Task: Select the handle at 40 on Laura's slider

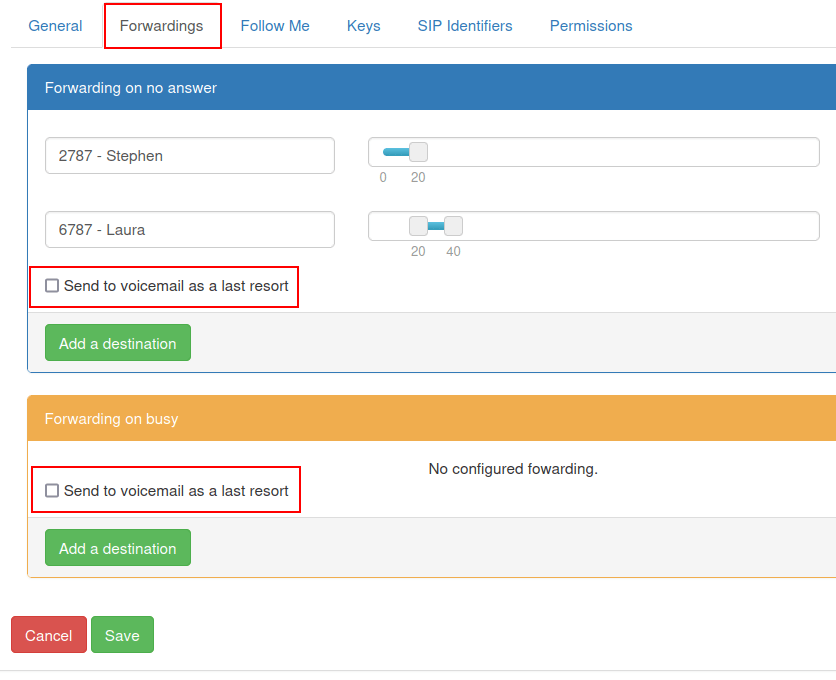Action: click(453, 225)
